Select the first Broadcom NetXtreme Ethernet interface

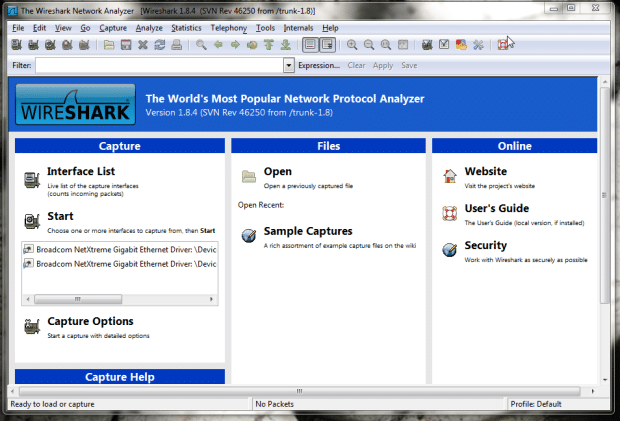(119, 249)
